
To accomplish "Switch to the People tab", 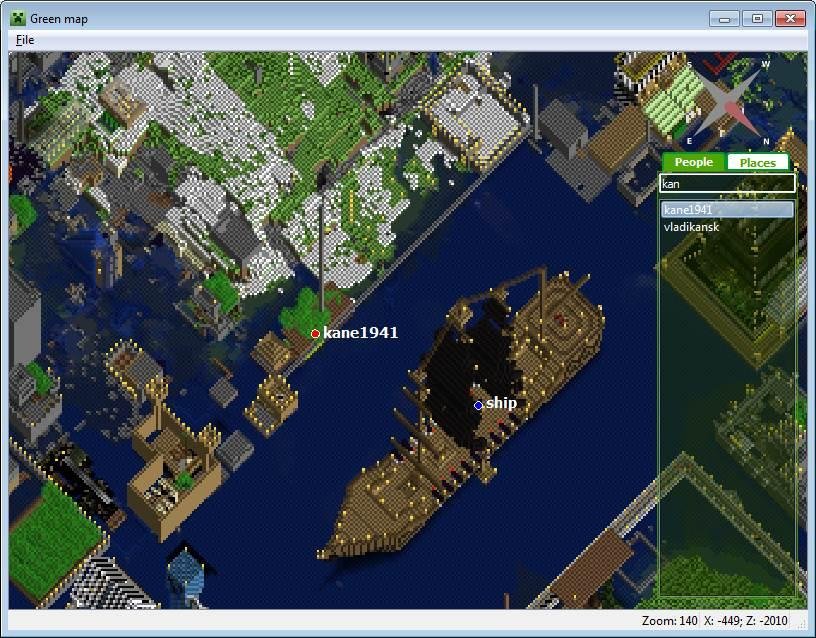I will tap(693, 162).
